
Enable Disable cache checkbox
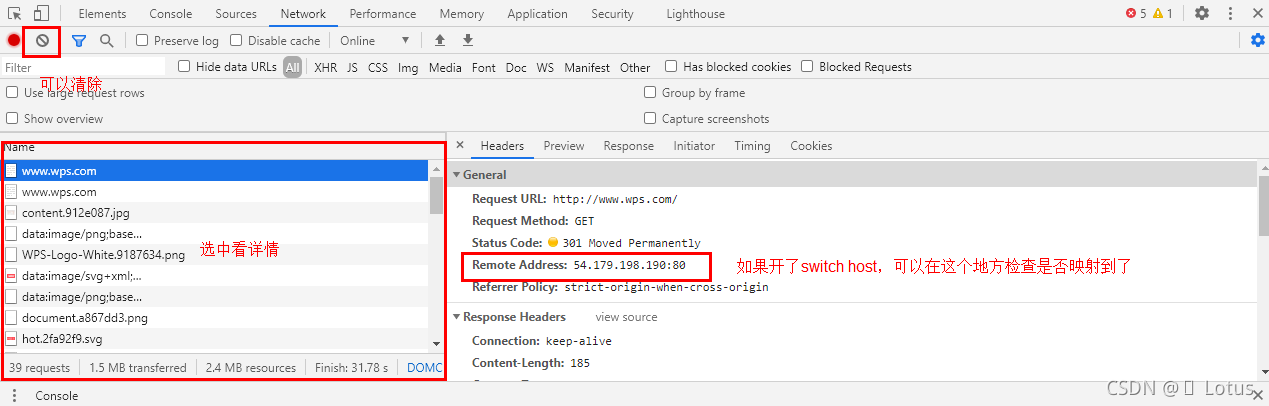tap(236, 41)
